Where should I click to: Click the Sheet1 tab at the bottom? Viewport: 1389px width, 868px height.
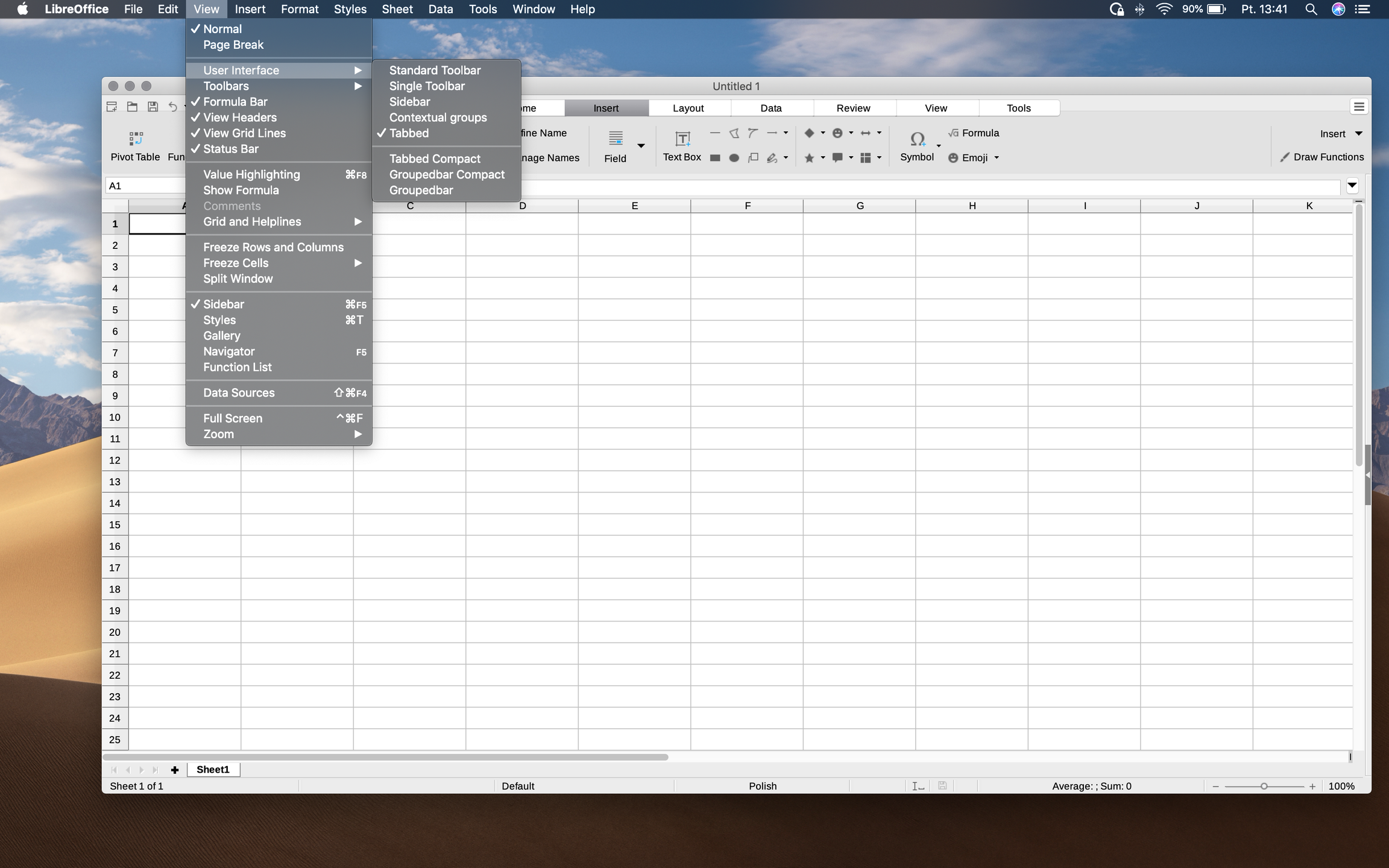[213, 770]
